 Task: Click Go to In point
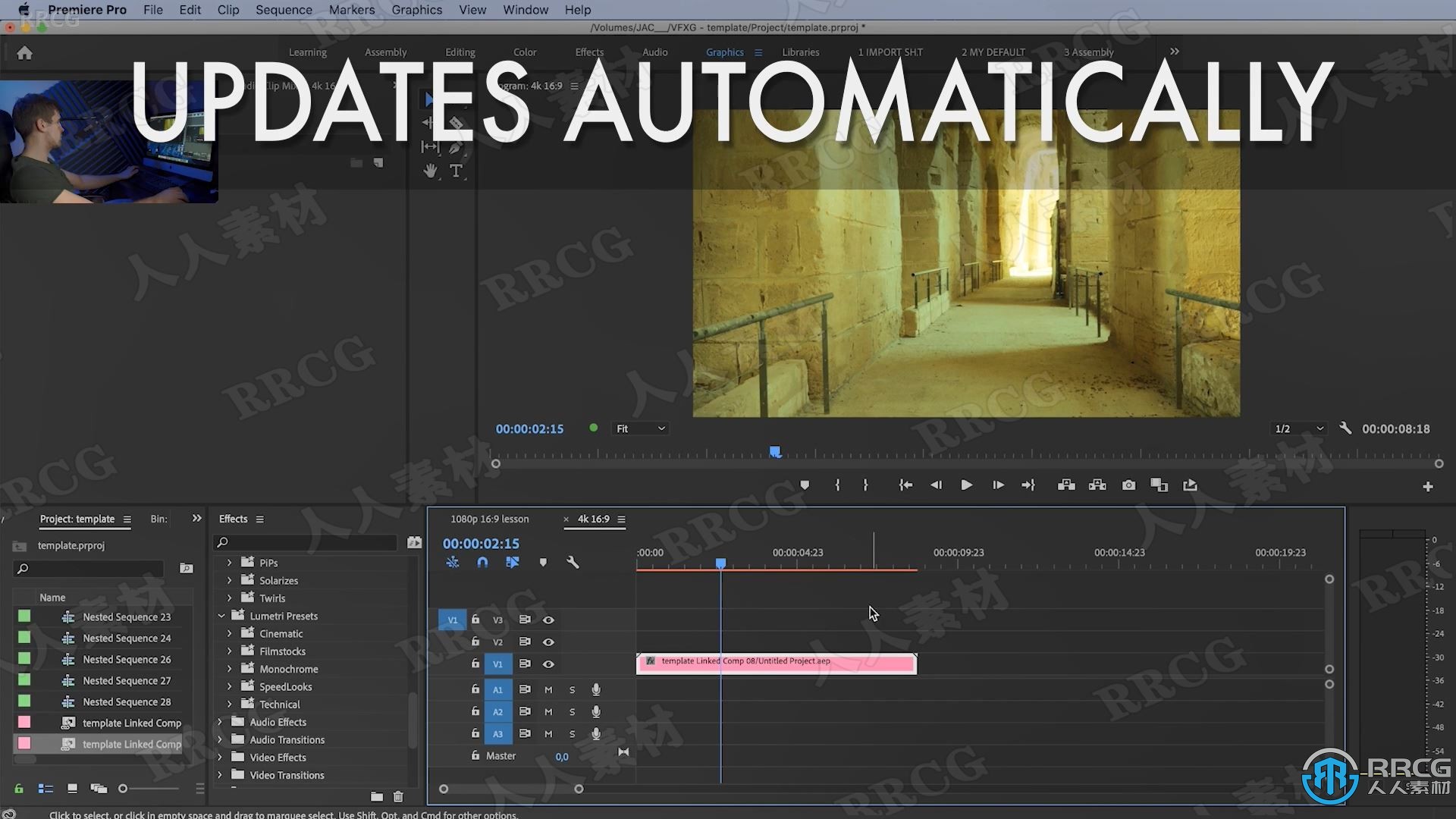[x=905, y=485]
